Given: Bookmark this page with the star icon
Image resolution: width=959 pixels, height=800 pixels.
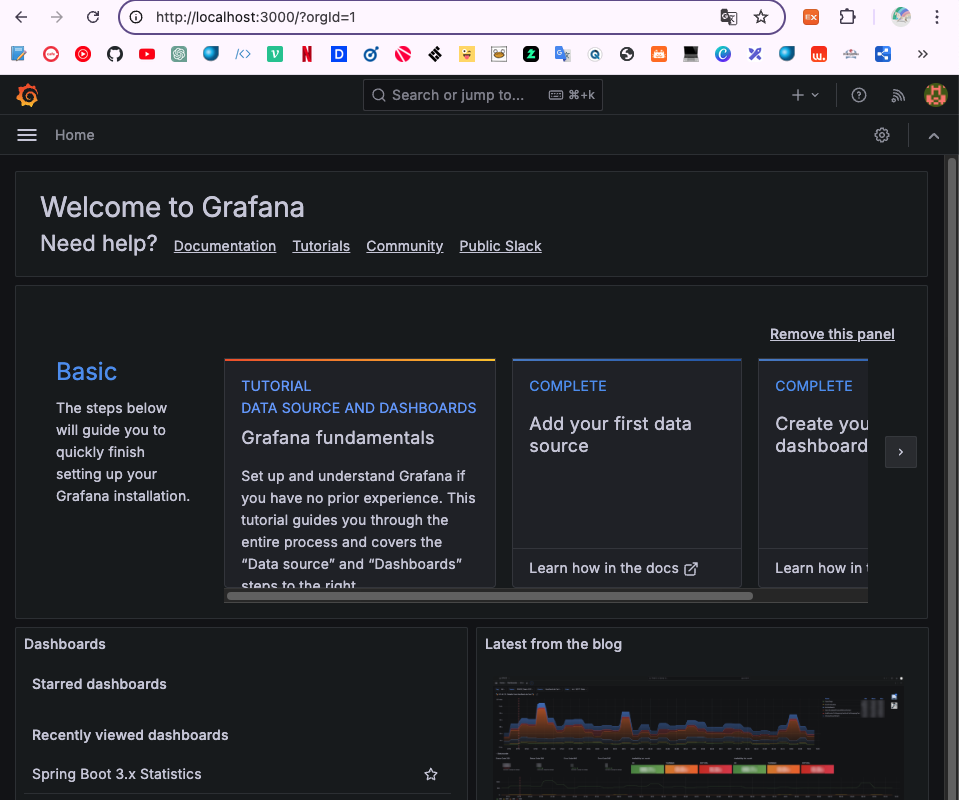Looking at the screenshot, I should point(760,17).
